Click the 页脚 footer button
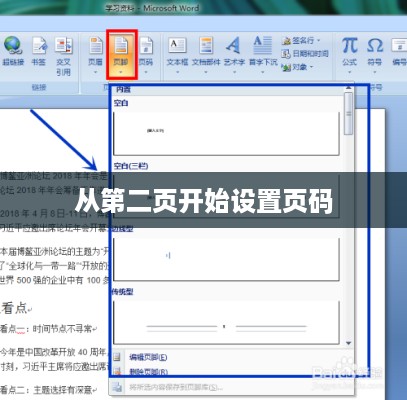The image size is (407, 400). pos(121,55)
